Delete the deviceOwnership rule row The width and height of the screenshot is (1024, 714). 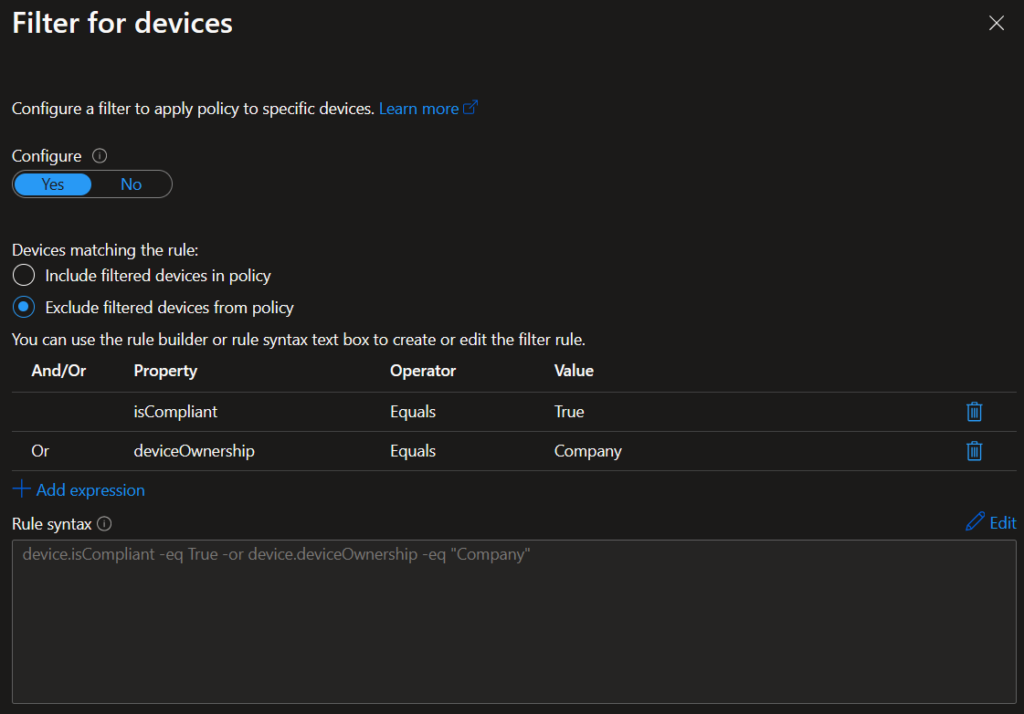[x=974, y=451]
